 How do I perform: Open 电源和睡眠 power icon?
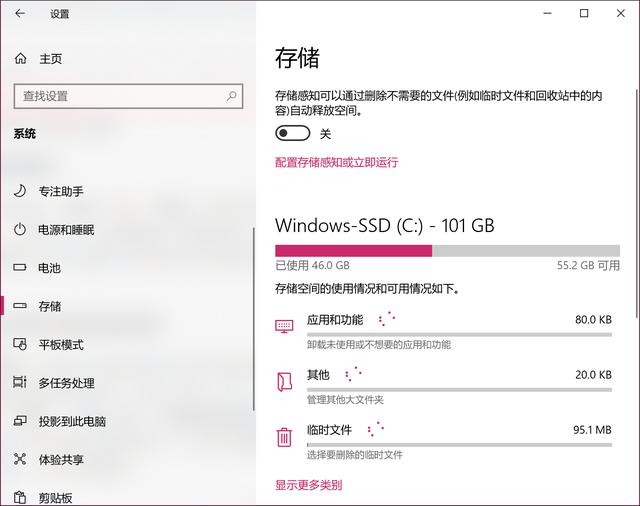tap(20, 229)
